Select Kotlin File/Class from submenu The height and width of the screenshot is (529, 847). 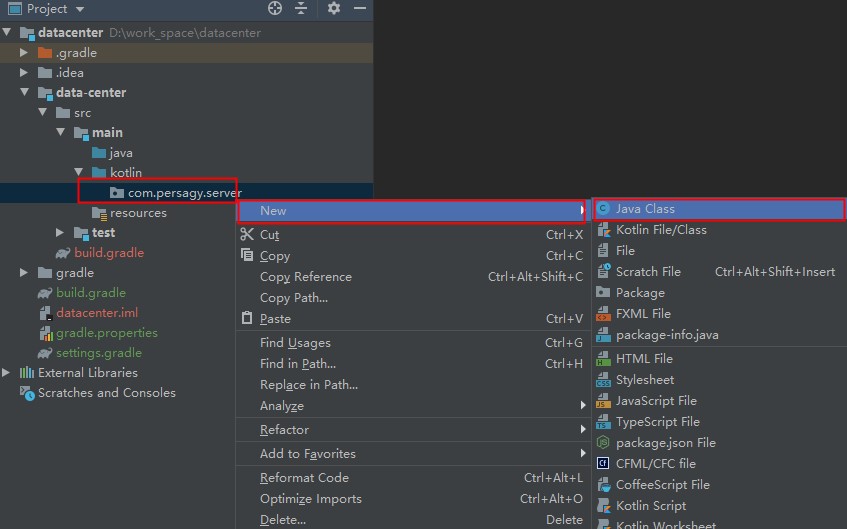coord(660,230)
